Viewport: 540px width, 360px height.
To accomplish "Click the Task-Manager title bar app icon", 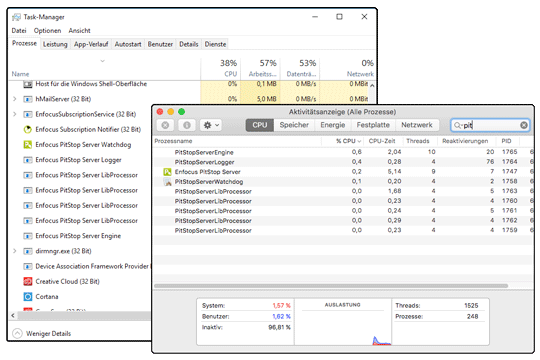I will [x=16, y=17].
